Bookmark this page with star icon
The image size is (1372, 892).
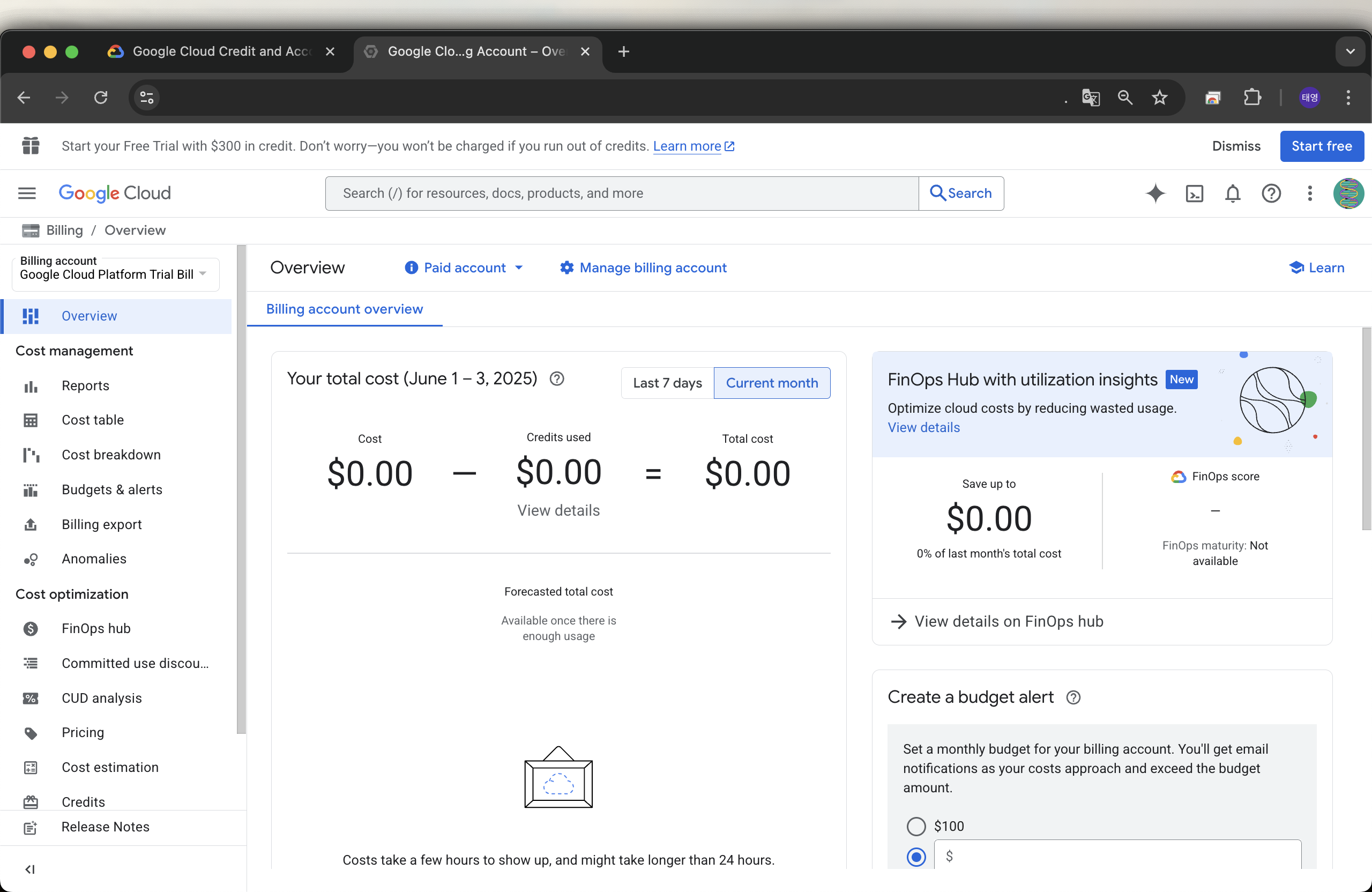pos(1160,98)
